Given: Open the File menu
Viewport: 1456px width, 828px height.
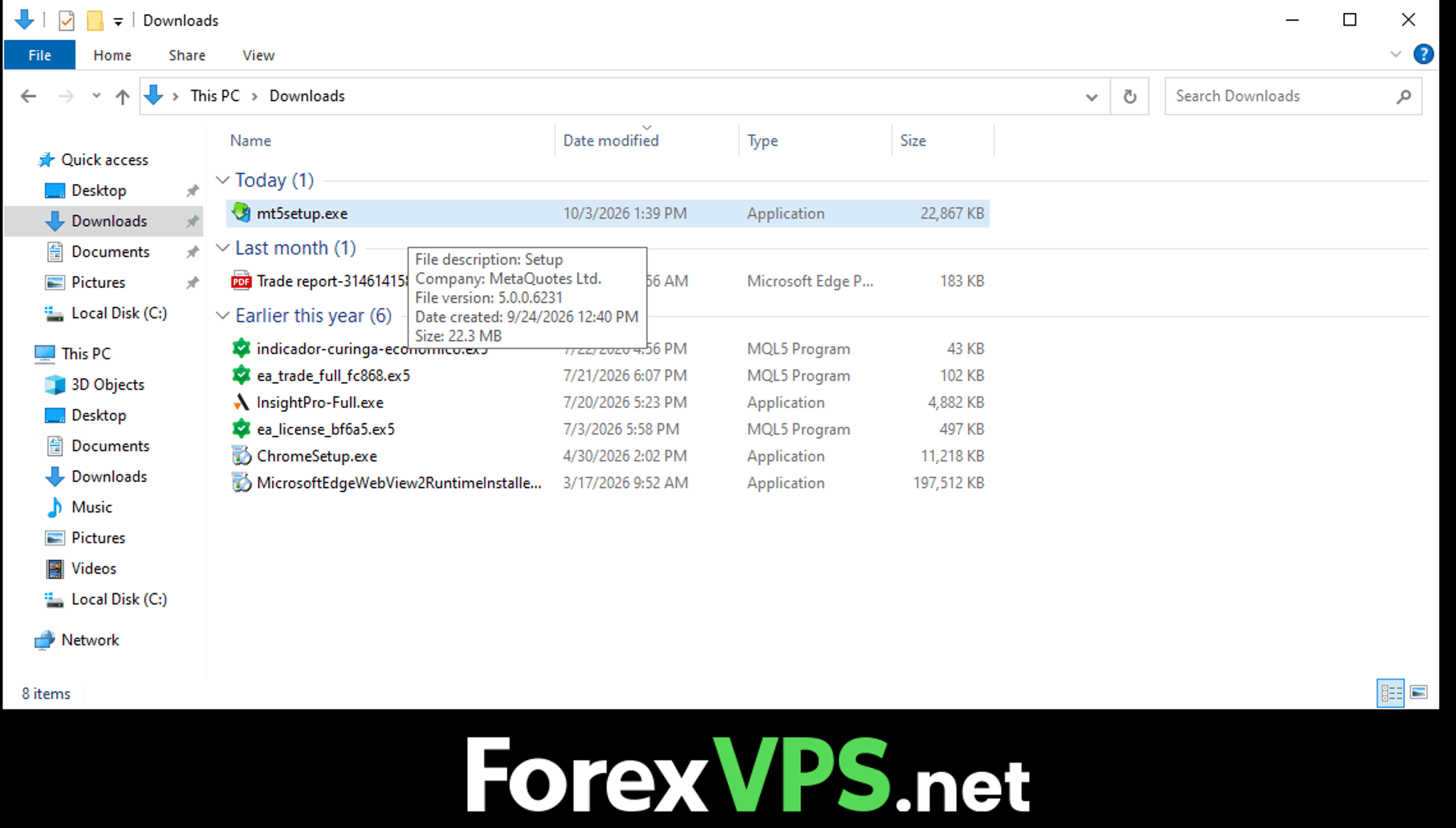Looking at the screenshot, I should click(40, 55).
